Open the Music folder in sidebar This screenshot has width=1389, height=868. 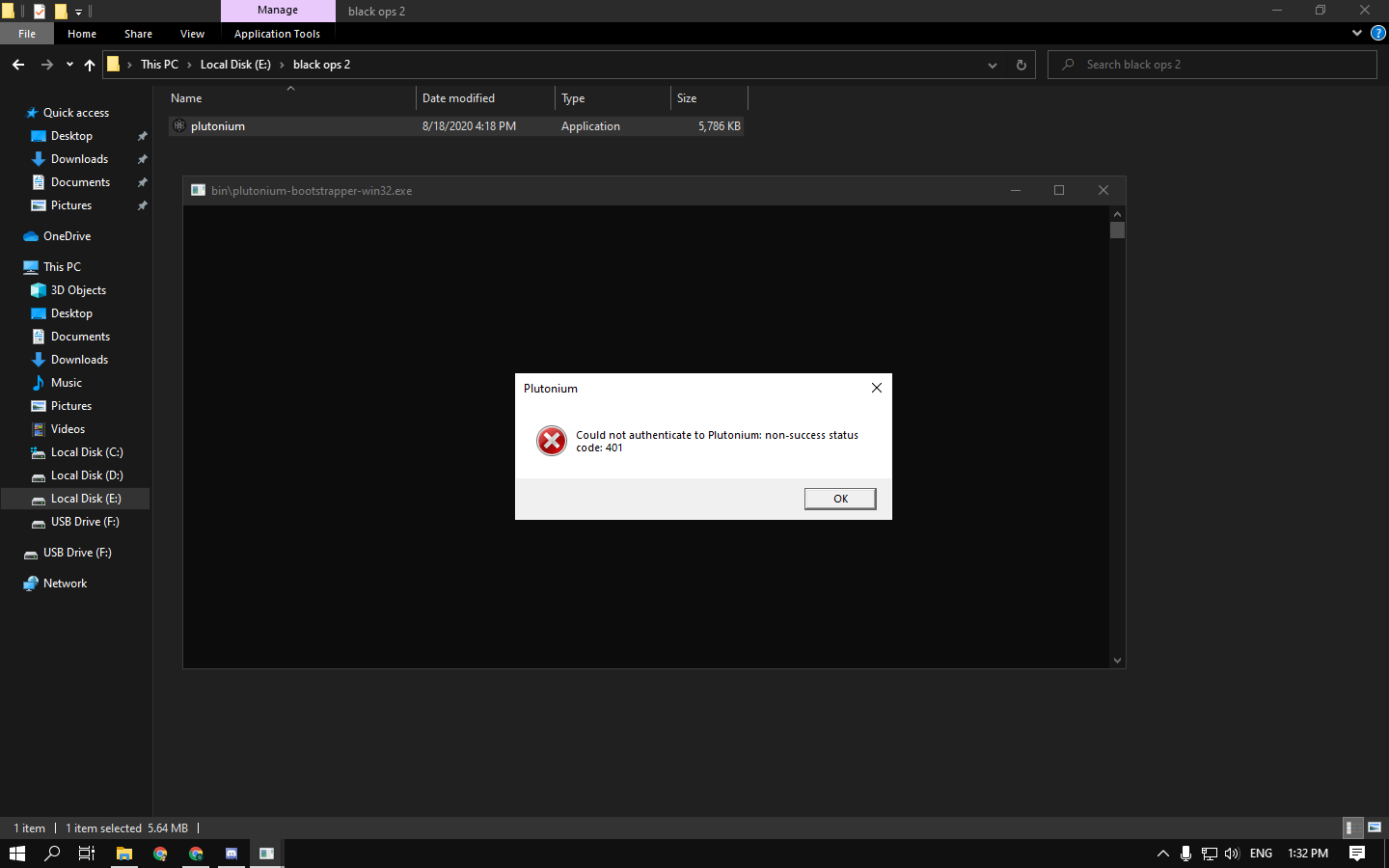click(x=66, y=383)
